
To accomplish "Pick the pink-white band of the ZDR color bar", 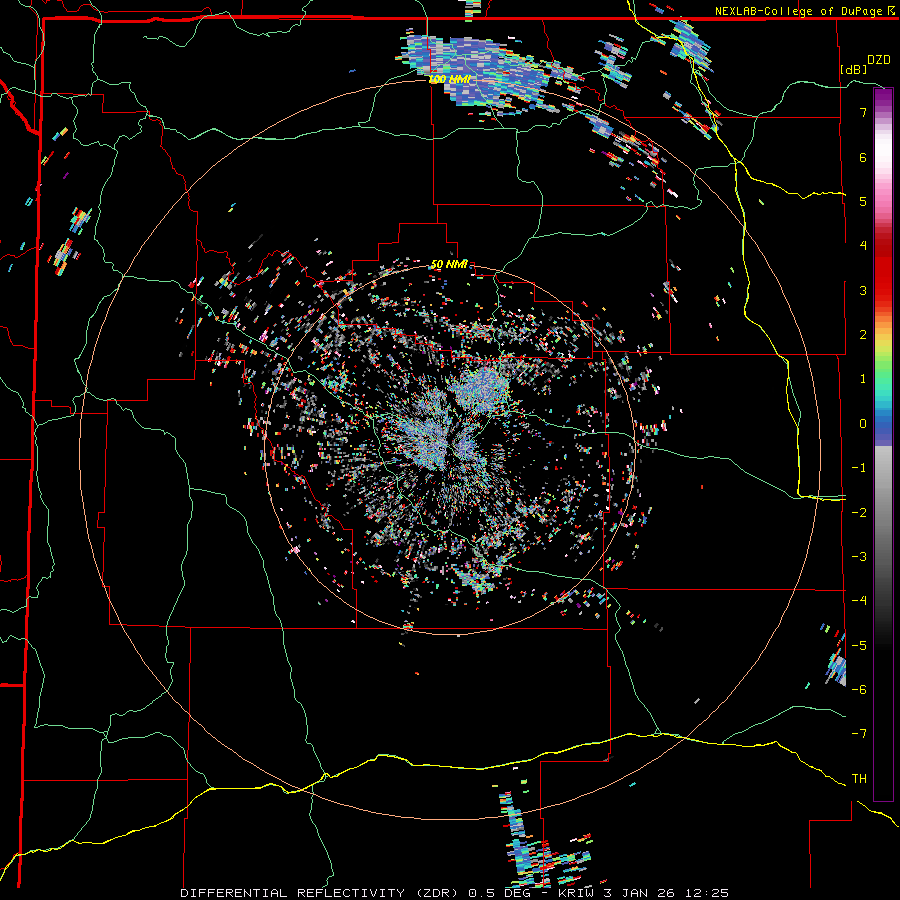I will click(x=883, y=166).
